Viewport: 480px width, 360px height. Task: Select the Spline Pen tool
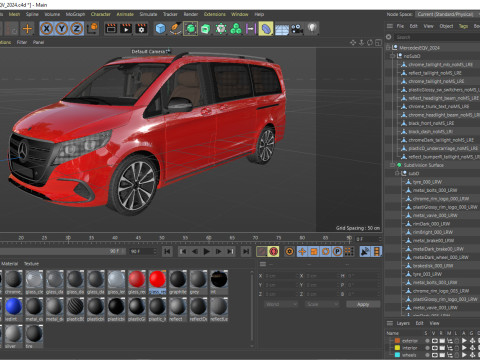coord(175,29)
